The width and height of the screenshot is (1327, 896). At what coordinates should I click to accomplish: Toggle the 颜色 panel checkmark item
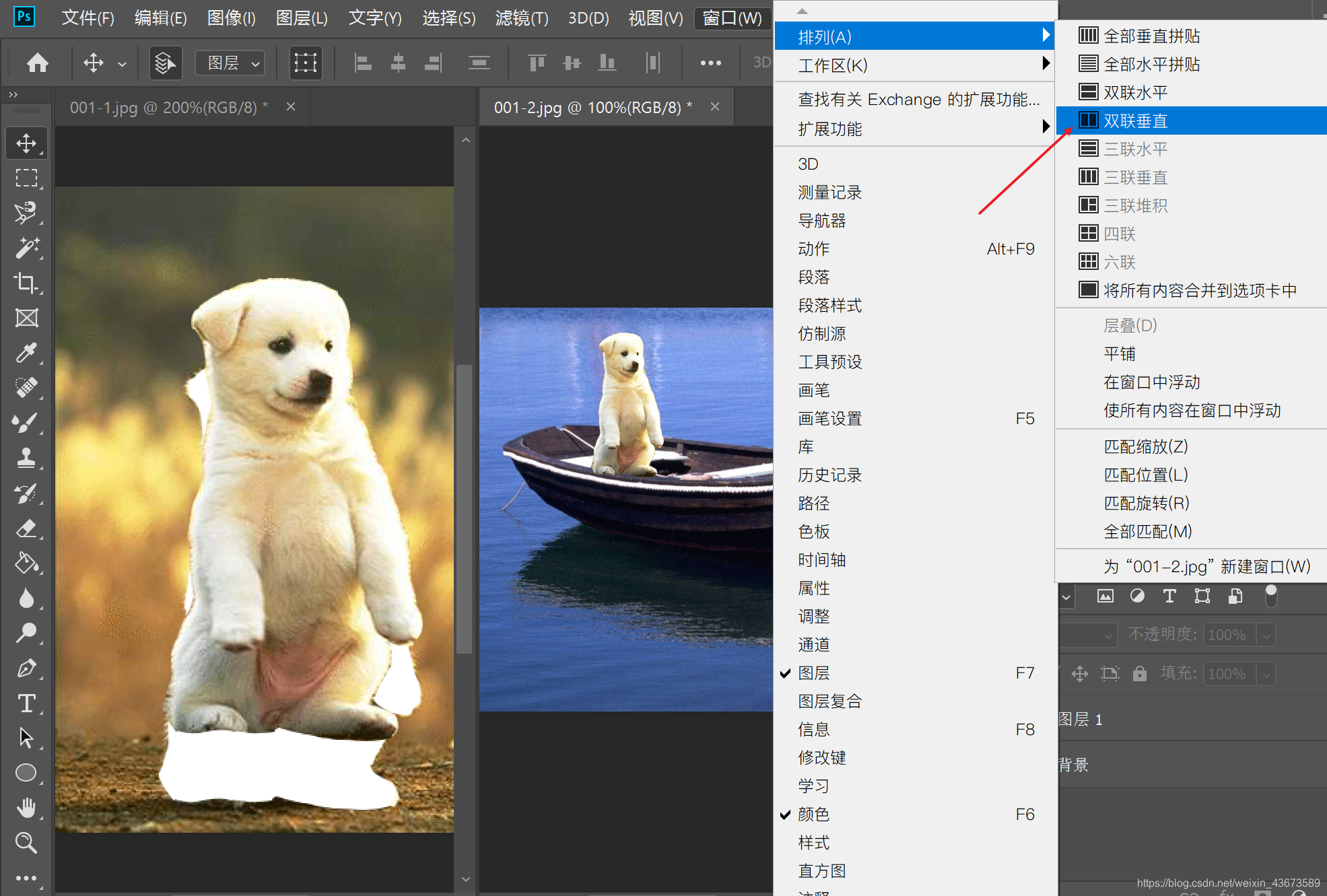pyautogui.click(x=813, y=814)
